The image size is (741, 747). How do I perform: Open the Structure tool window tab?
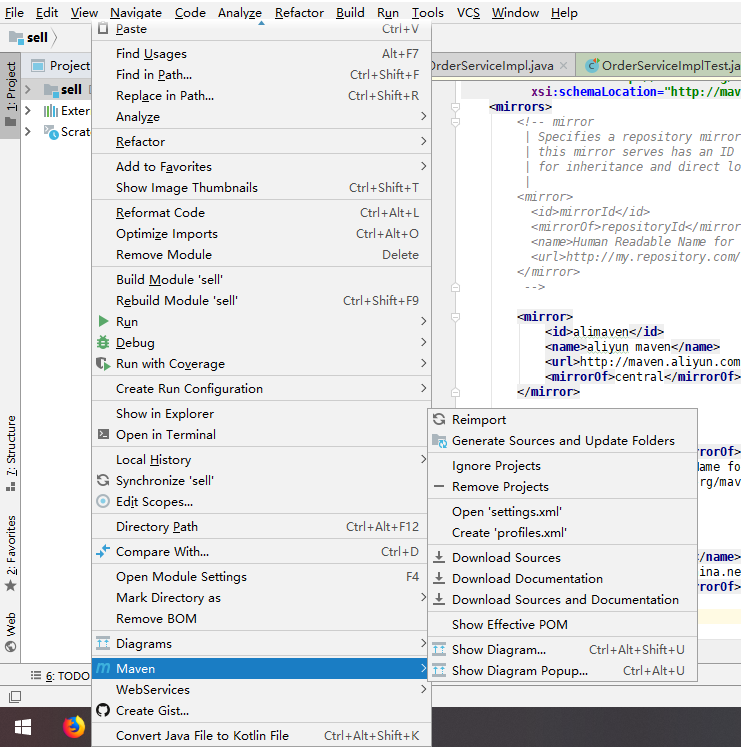tap(11, 445)
